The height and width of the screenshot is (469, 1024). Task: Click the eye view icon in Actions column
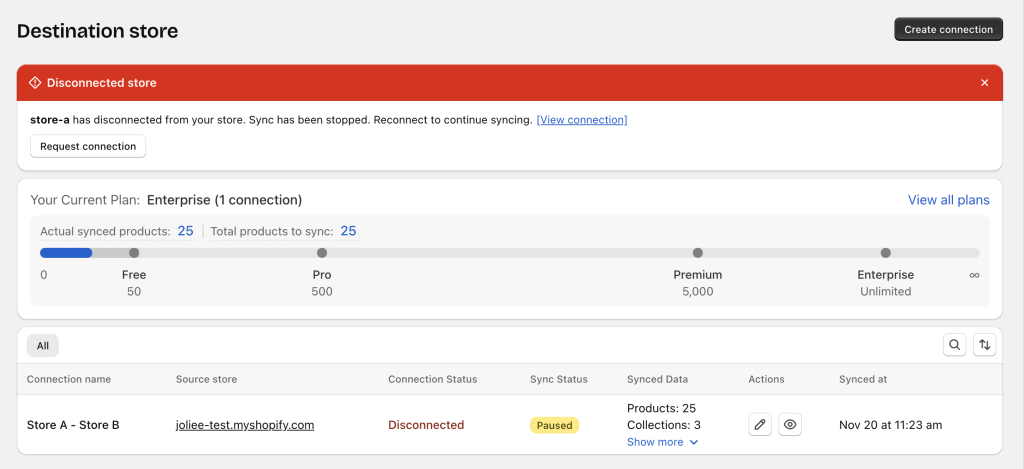790,425
